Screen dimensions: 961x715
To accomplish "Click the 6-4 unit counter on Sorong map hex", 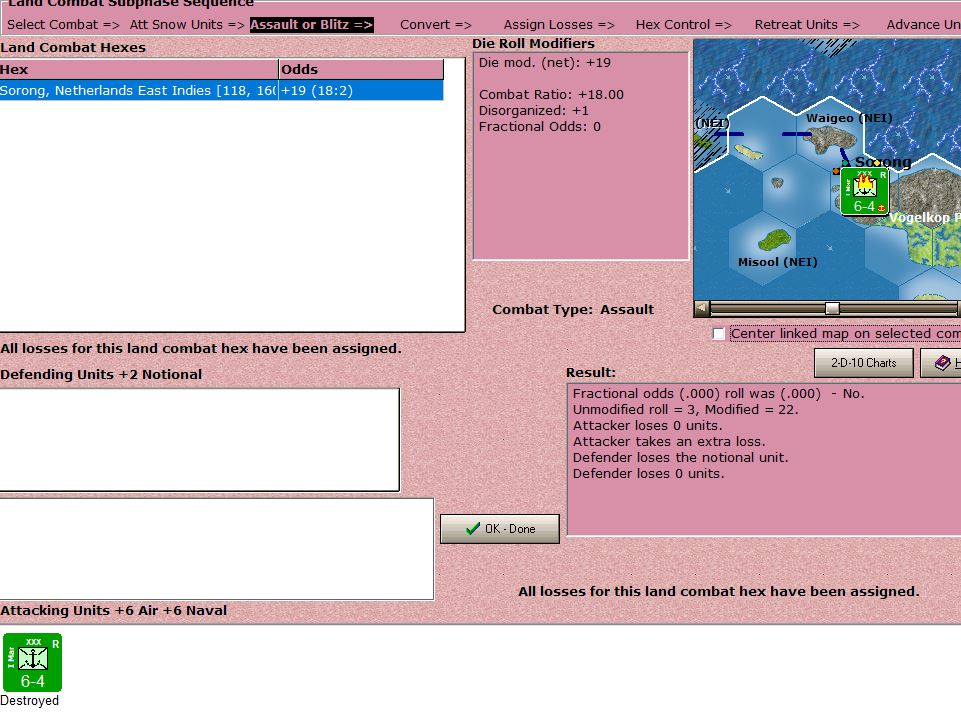I will 864,191.
